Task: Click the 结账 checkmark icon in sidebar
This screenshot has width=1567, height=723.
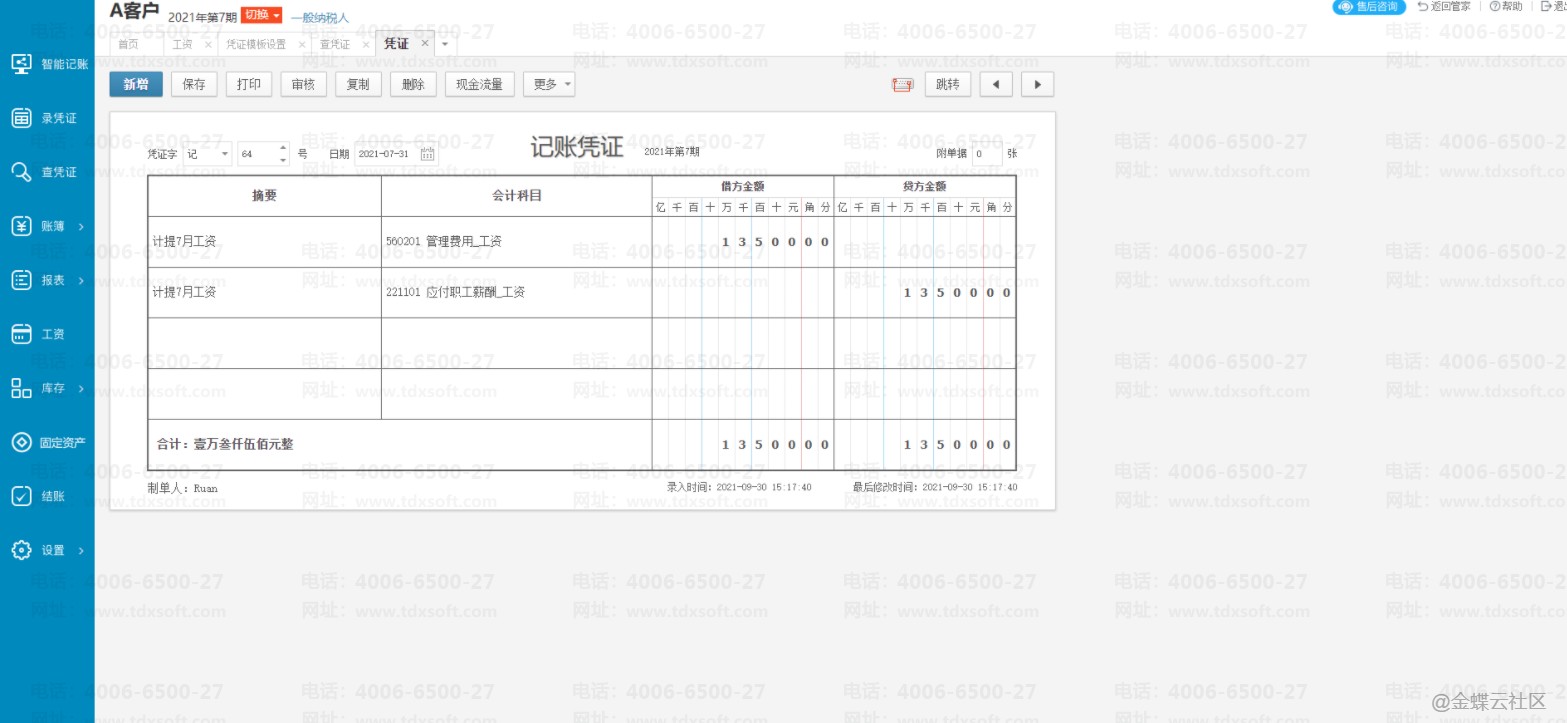Action: tap(21, 496)
